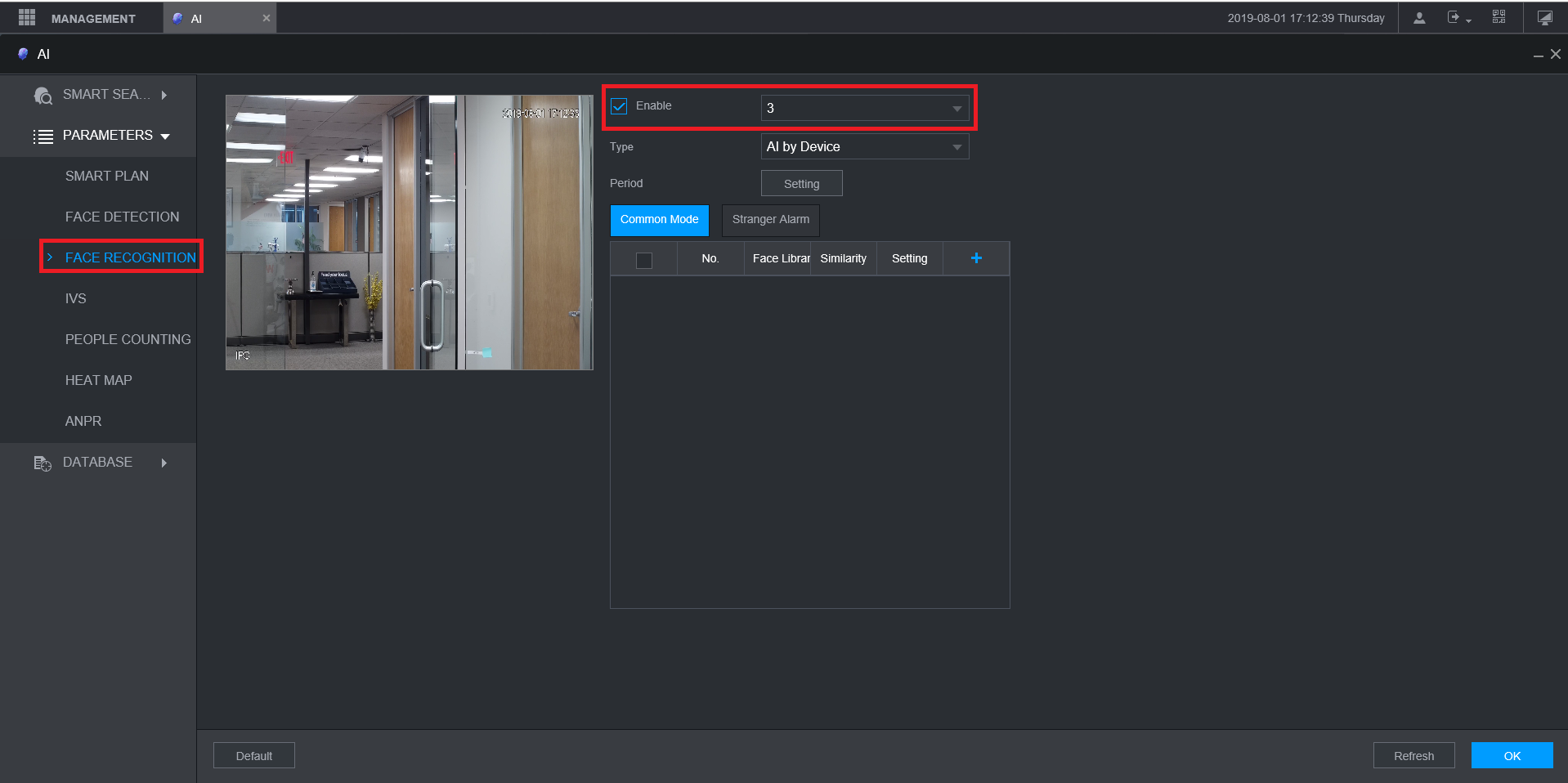Open the Management grid menu icon
The height and width of the screenshot is (783, 1568).
click(x=27, y=17)
